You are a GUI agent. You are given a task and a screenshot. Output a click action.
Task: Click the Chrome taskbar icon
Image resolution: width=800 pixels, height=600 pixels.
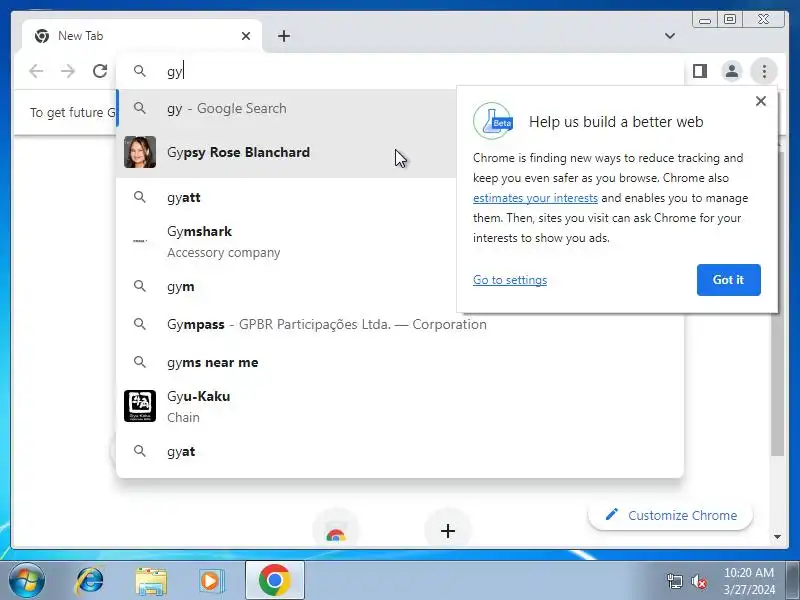coord(275,580)
